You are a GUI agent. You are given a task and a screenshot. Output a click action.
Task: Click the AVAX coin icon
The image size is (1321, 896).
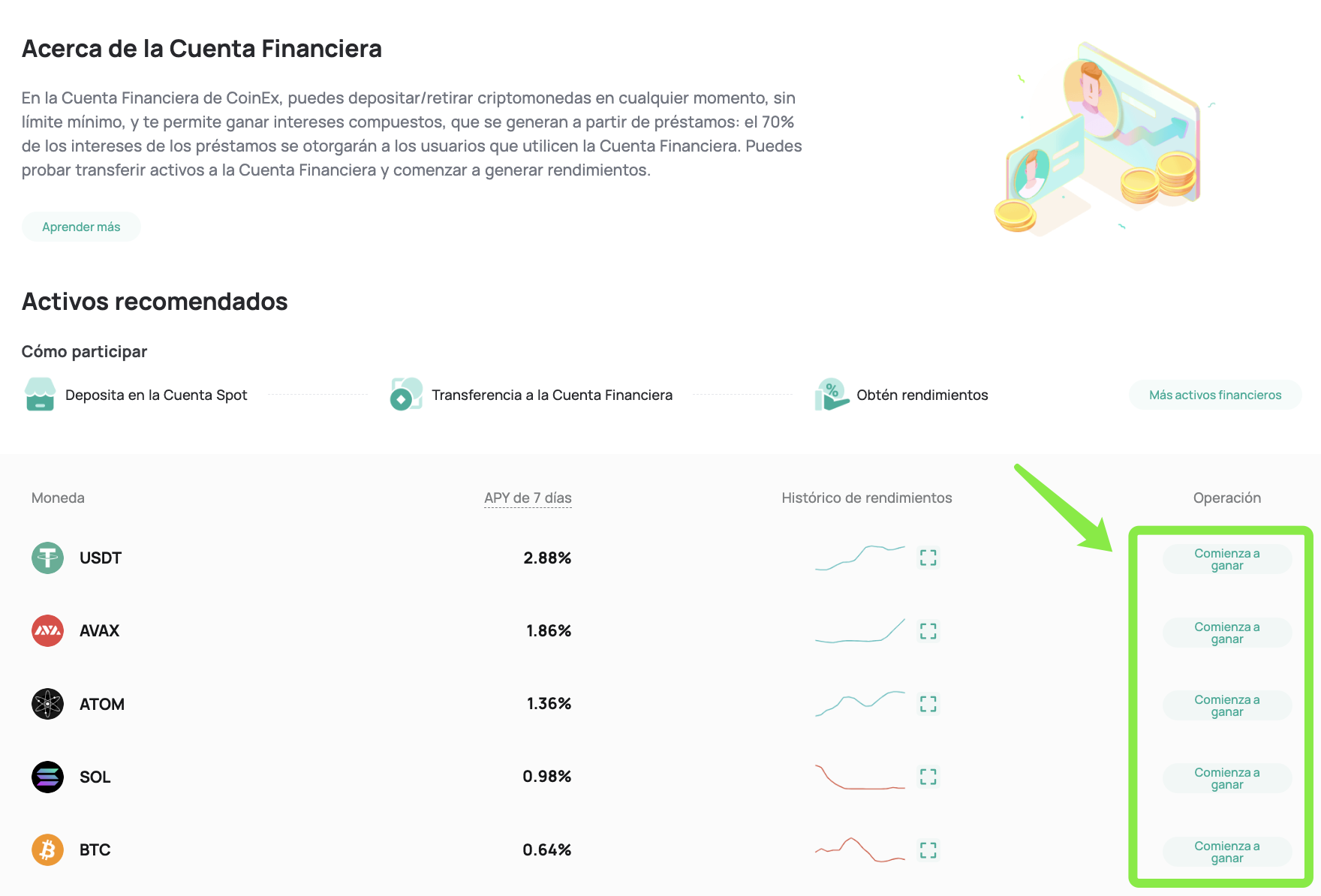(47, 631)
